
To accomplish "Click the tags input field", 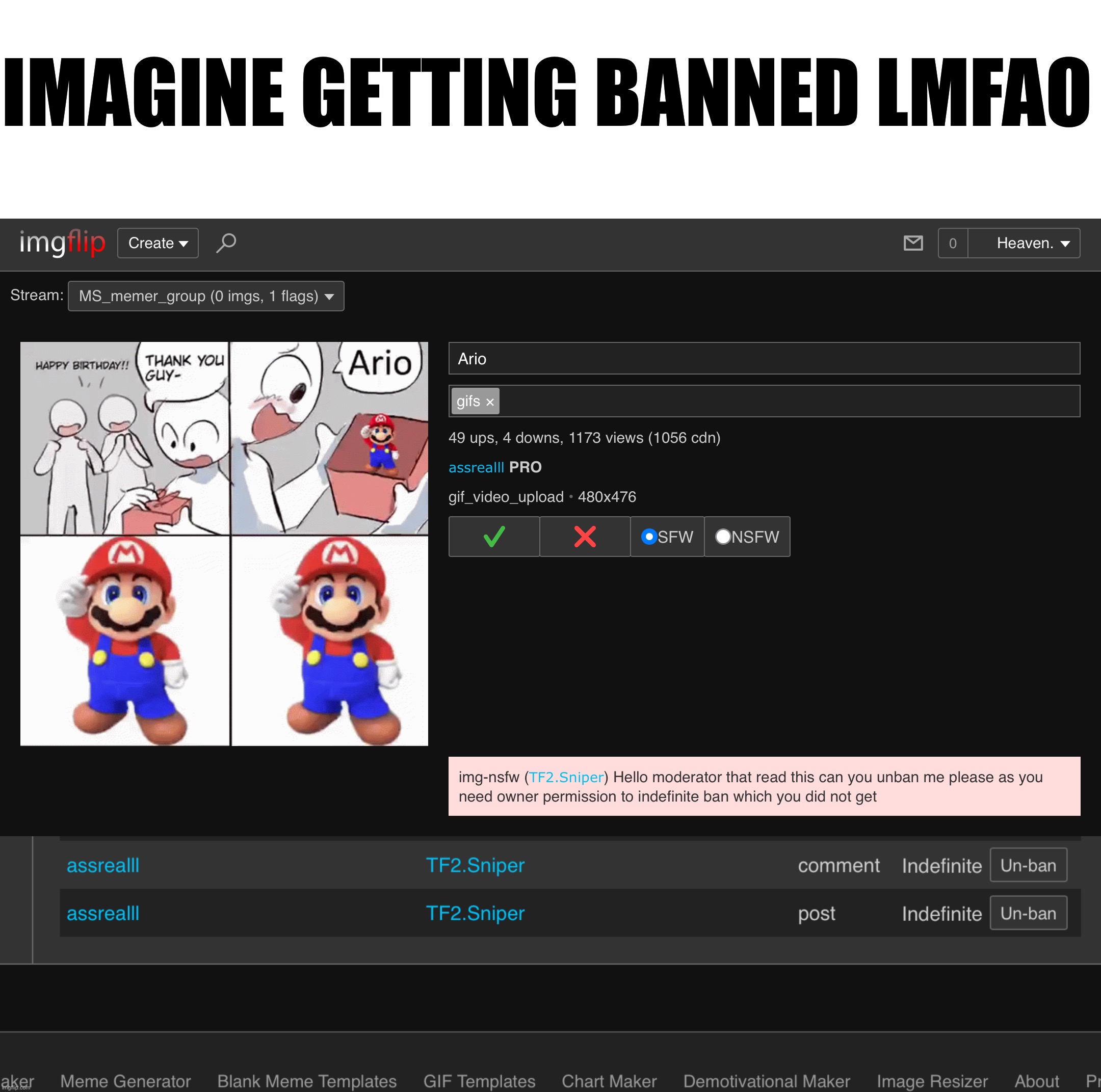I will pos(764,401).
